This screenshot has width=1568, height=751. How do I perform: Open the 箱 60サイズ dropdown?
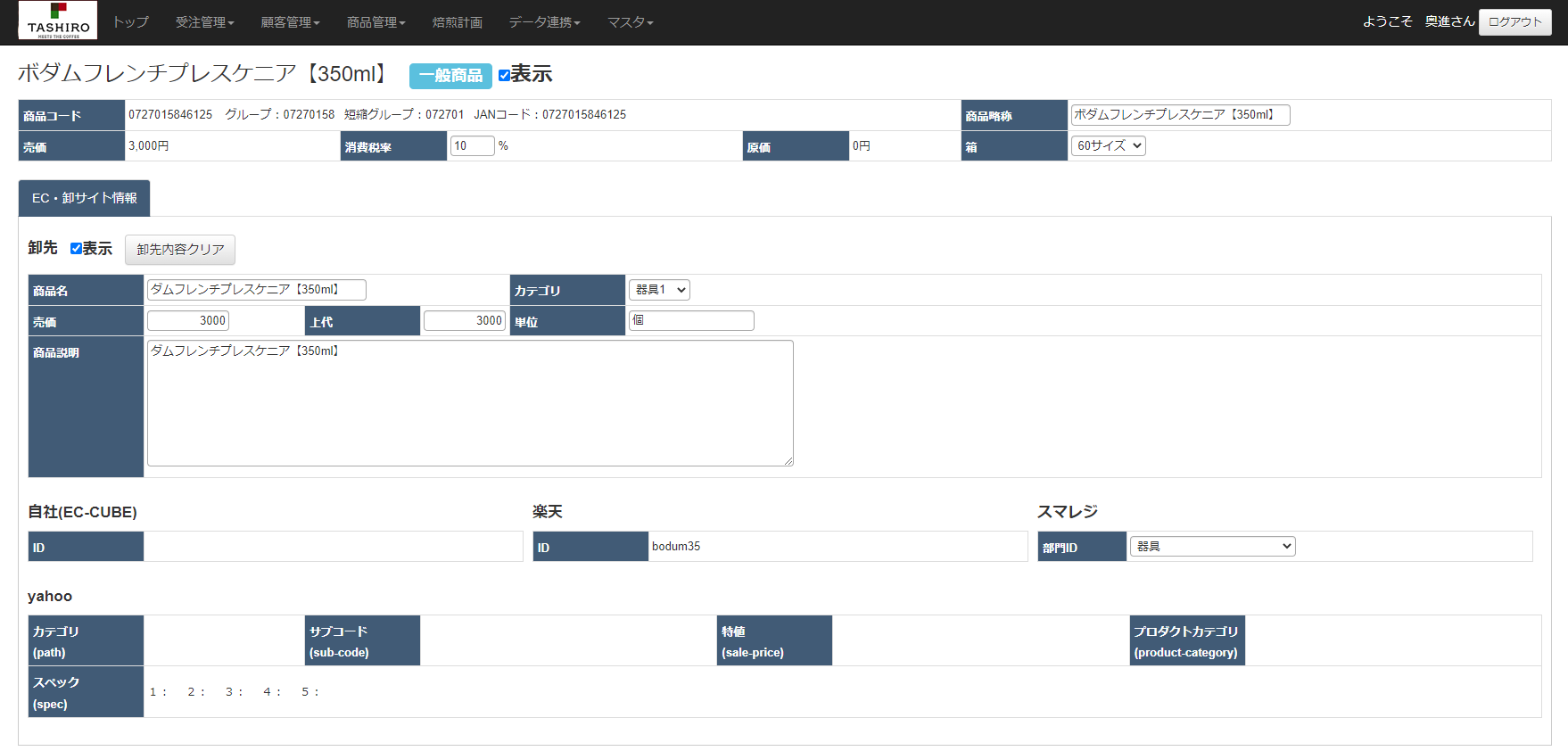click(1109, 146)
